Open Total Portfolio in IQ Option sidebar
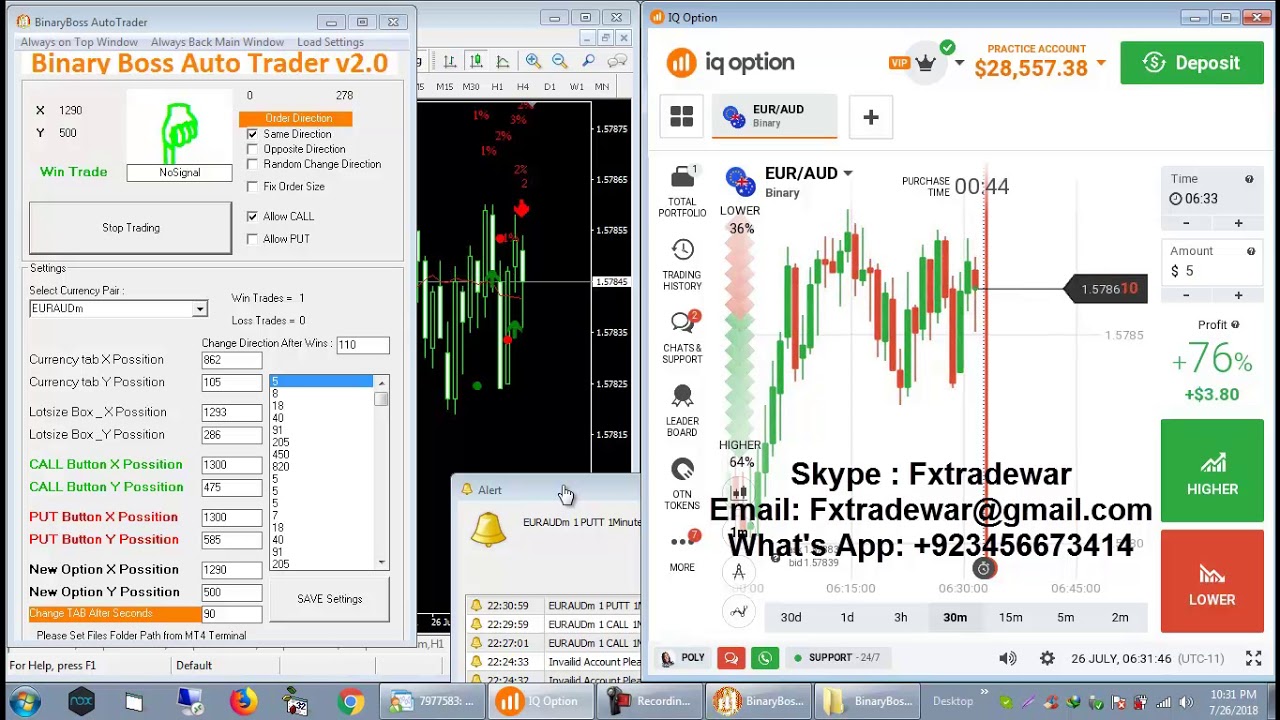The height and width of the screenshot is (720, 1280). click(682, 192)
